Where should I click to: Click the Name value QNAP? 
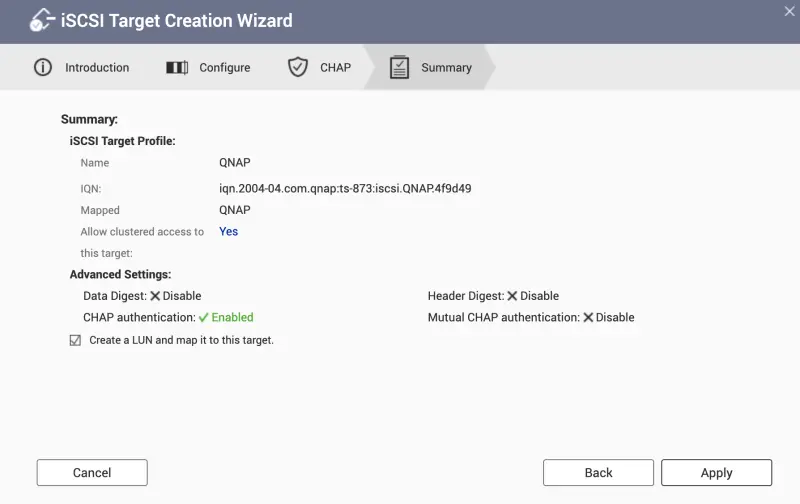235,163
